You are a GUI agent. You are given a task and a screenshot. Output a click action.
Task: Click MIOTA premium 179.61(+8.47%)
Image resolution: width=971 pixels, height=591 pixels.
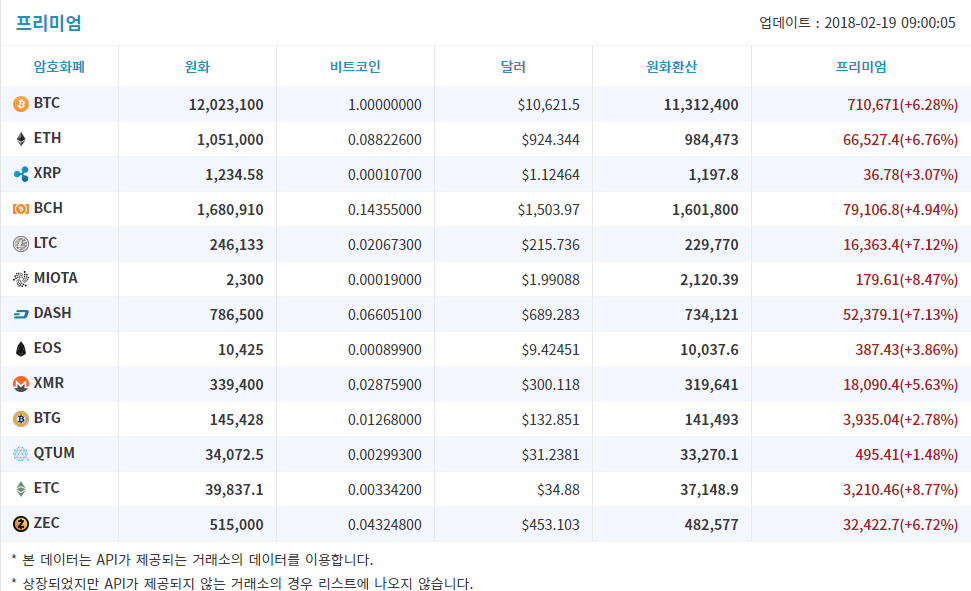pos(907,280)
